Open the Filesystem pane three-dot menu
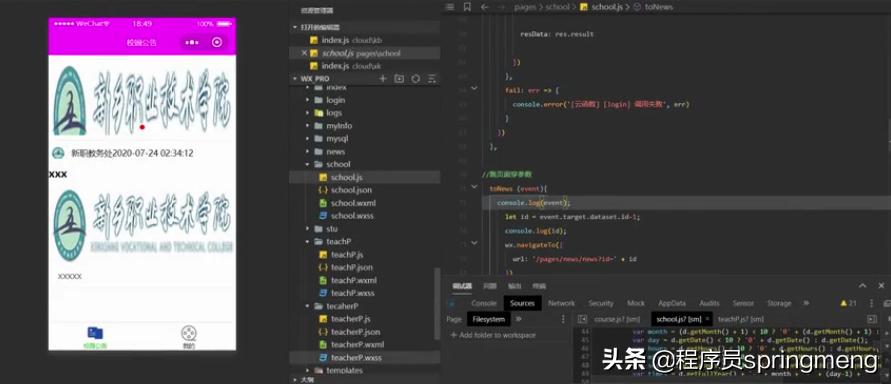 pos(563,319)
